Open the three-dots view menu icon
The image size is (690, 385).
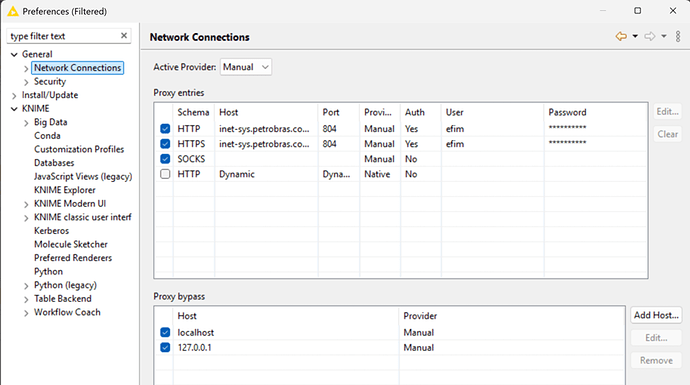tap(678, 37)
